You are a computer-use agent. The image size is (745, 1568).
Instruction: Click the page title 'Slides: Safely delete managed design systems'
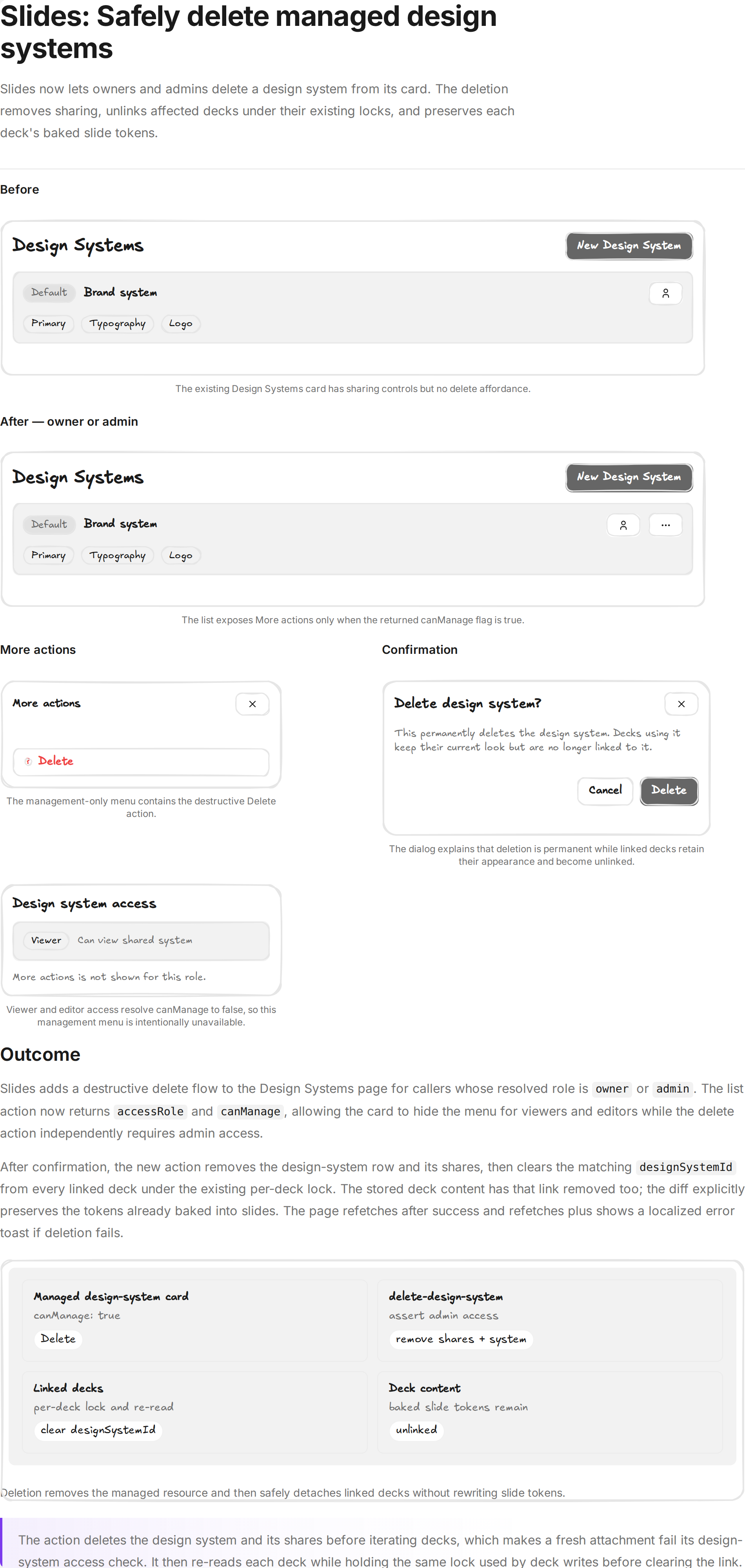tap(248, 32)
